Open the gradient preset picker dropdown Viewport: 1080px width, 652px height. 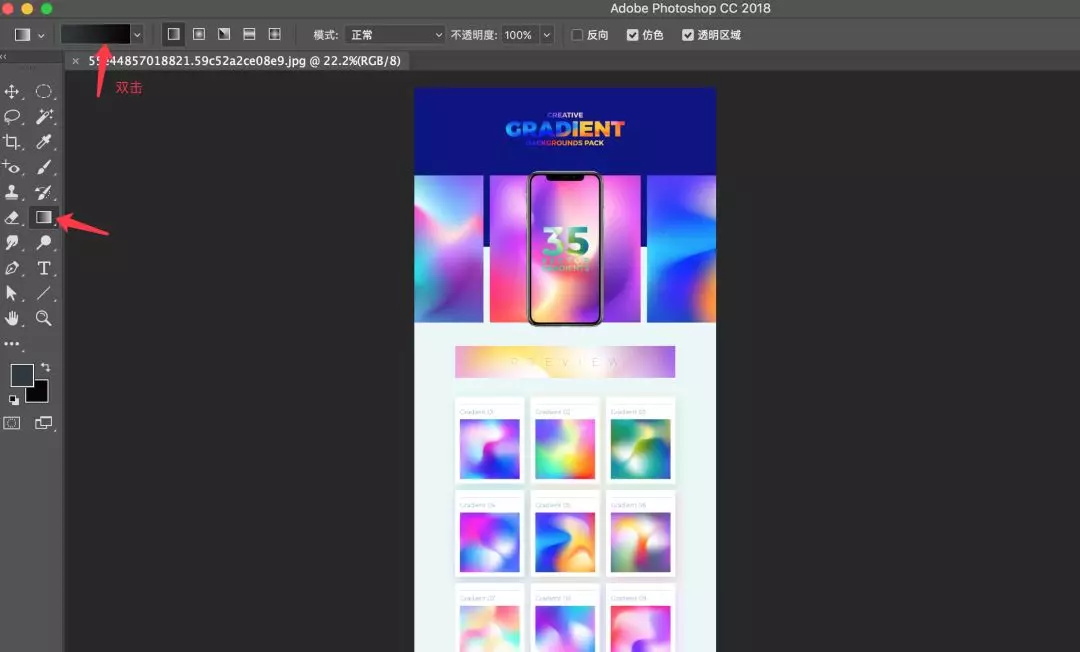coord(137,33)
